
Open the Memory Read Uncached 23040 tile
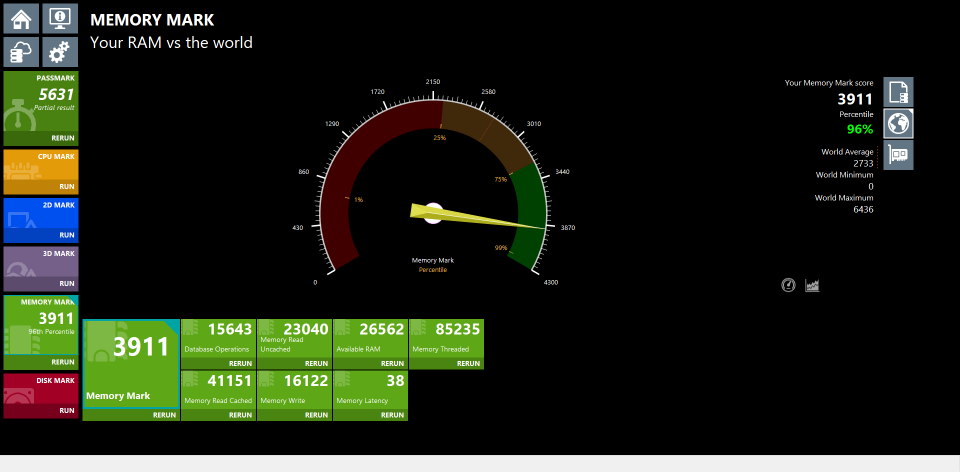point(294,339)
